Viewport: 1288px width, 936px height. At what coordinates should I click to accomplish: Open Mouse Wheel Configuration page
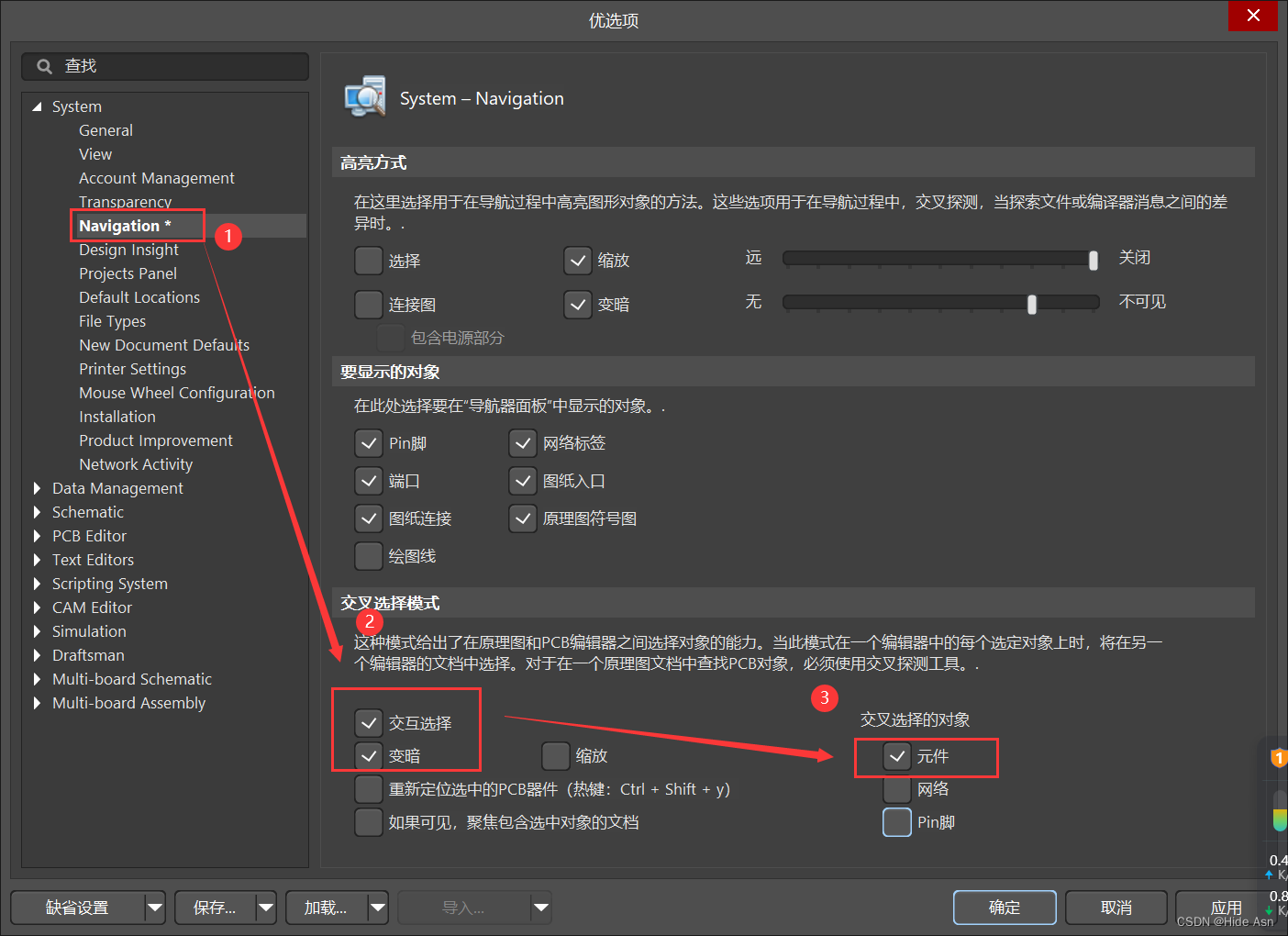(x=177, y=393)
